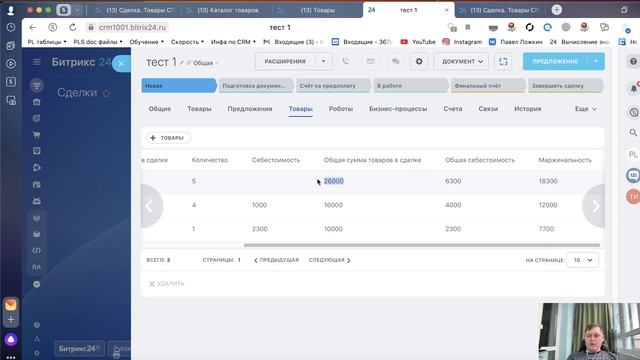This screenshot has height=360, width=640.
Task: Click the code brackets icon in left sidebar
Action: coord(36,250)
